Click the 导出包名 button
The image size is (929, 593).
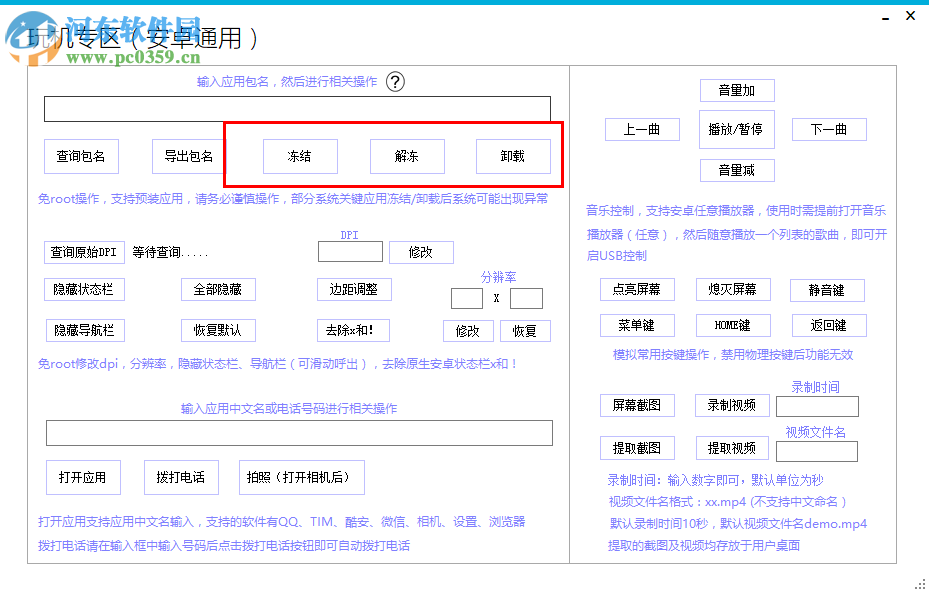pyautogui.click(x=188, y=156)
